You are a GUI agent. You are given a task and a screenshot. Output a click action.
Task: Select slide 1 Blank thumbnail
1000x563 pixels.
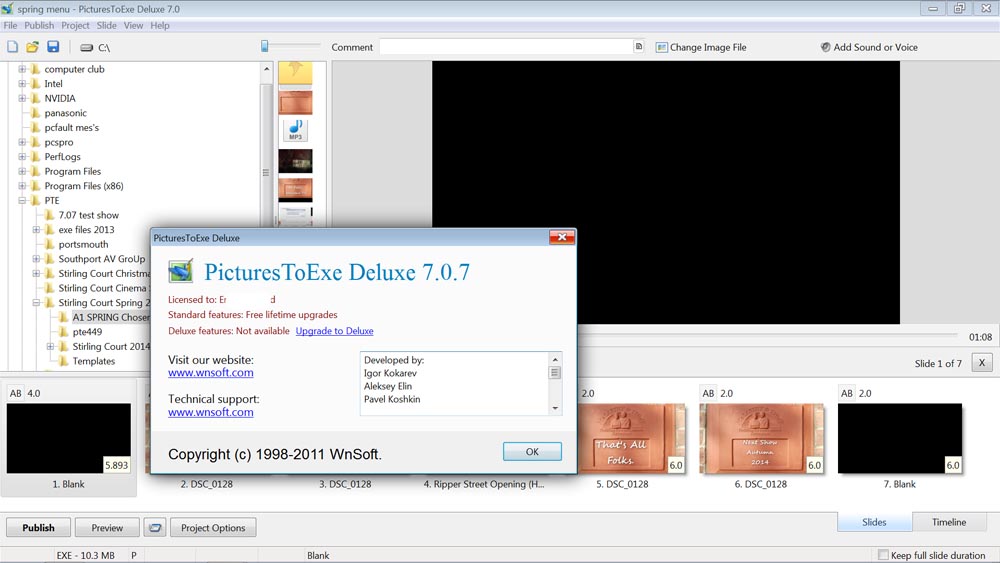(x=69, y=438)
